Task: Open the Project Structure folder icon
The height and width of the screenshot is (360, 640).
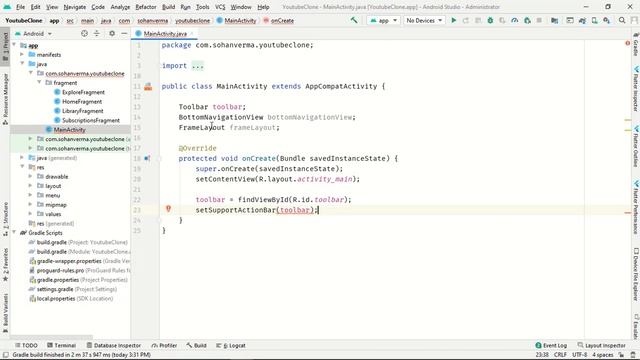Action: [x=554, y=20]
